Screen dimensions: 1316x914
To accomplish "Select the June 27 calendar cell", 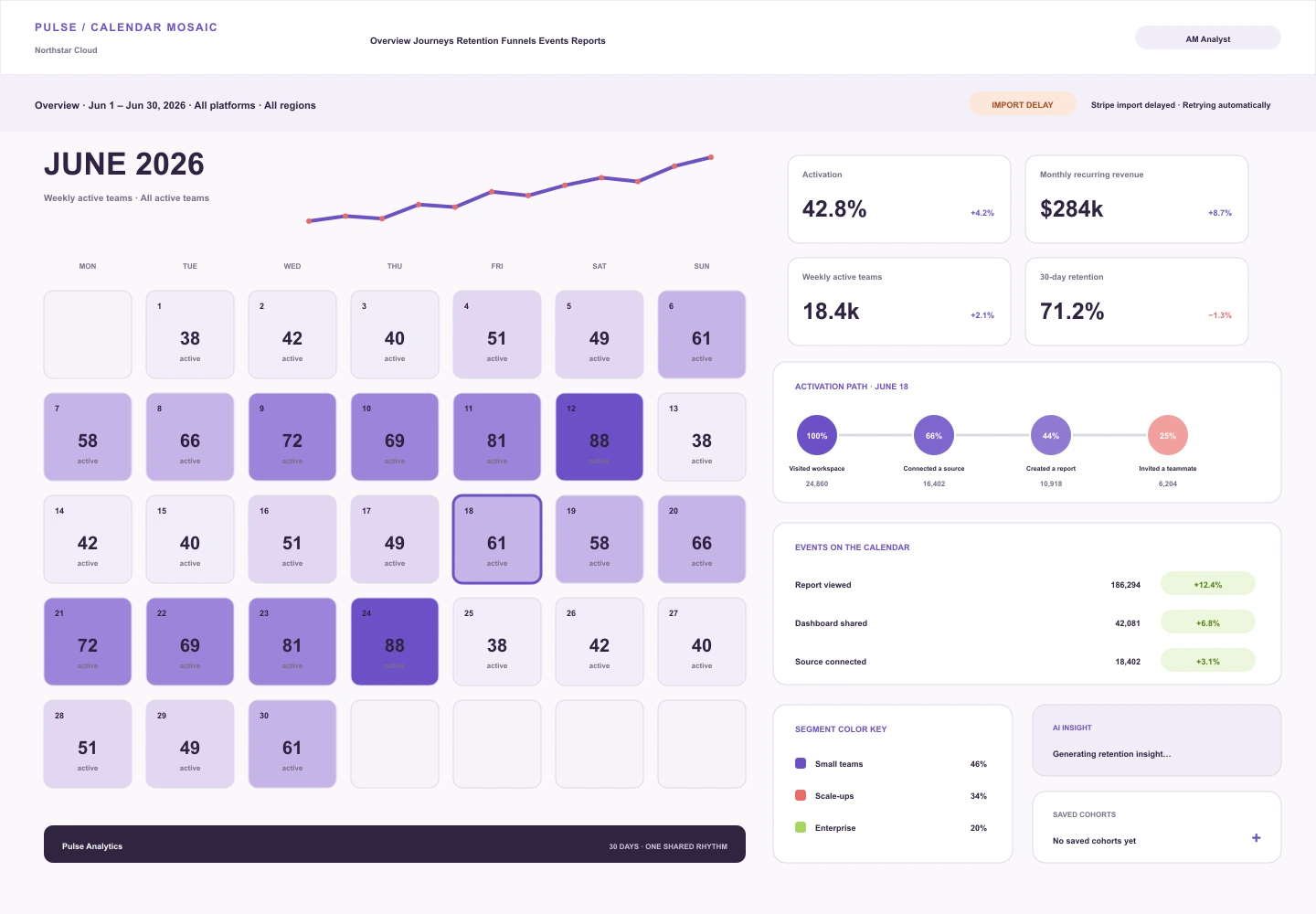I will (702, 642).
